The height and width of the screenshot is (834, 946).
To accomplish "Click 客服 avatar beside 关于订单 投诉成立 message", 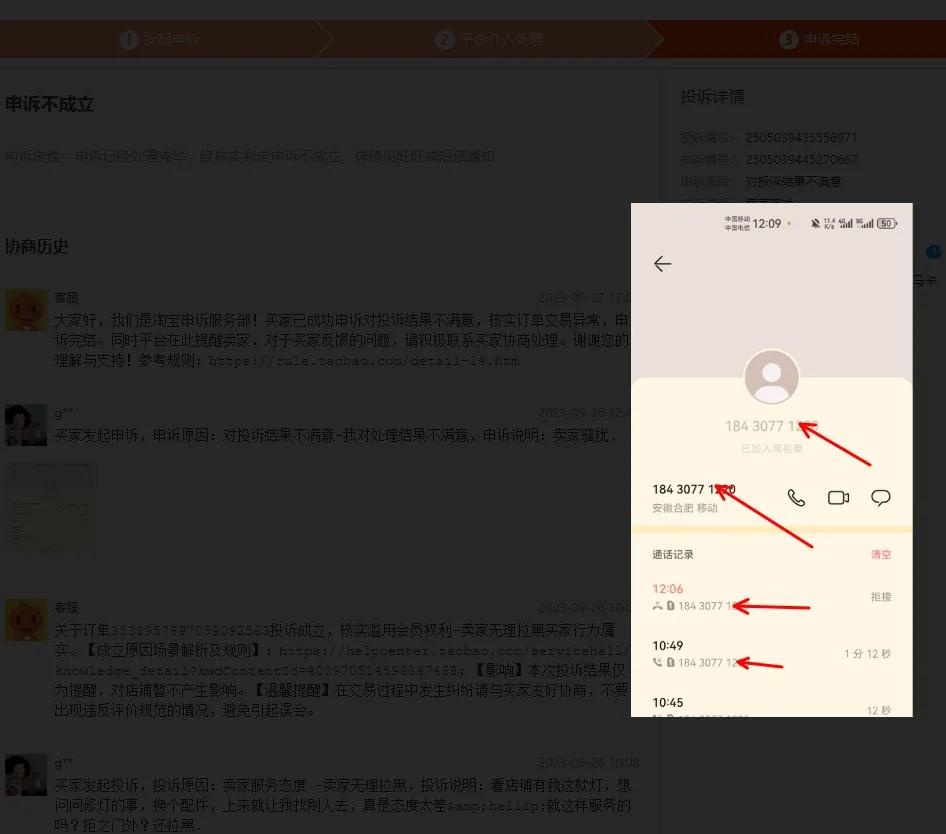I will (x=26, y=620).
